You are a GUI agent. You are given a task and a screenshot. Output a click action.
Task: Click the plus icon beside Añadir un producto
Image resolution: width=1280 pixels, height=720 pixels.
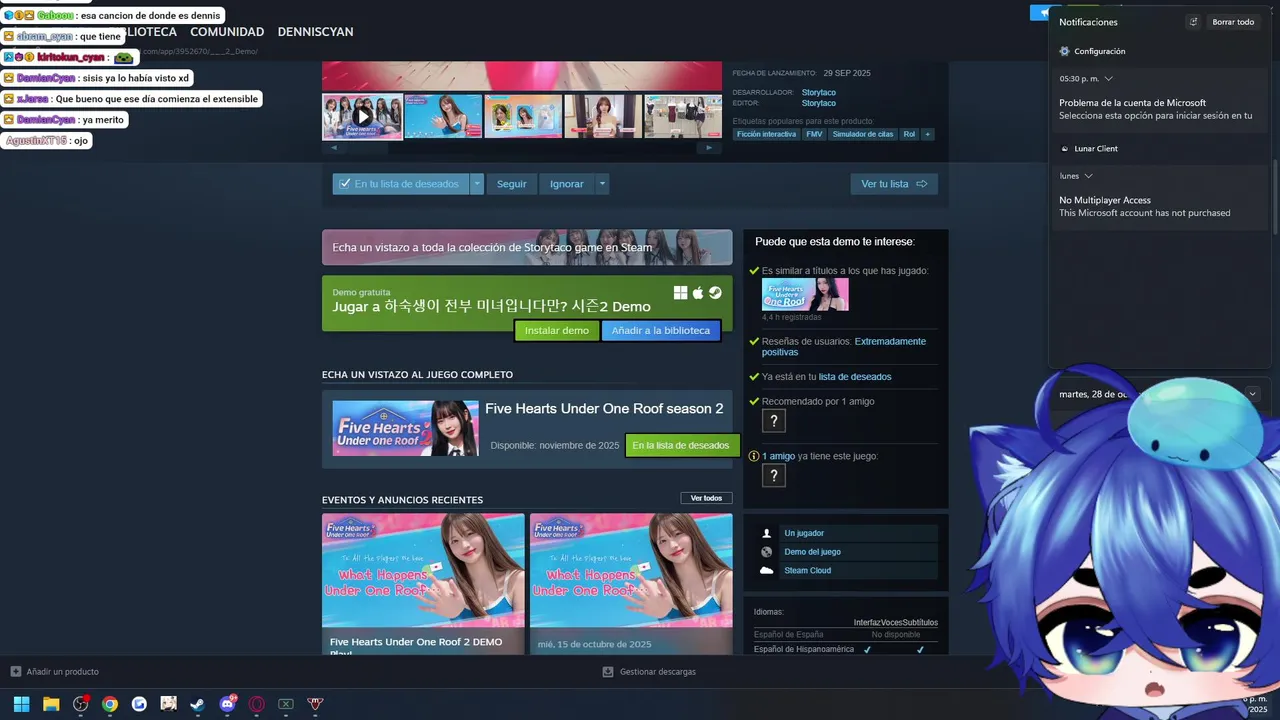click(15, 672)
